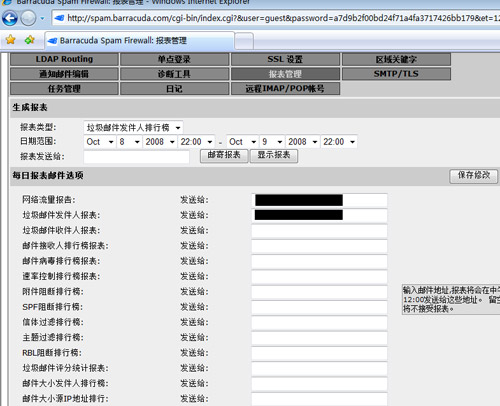Click the Favorites star icon
The width and height of the screenshot is (500, 406).
(11, 40)
